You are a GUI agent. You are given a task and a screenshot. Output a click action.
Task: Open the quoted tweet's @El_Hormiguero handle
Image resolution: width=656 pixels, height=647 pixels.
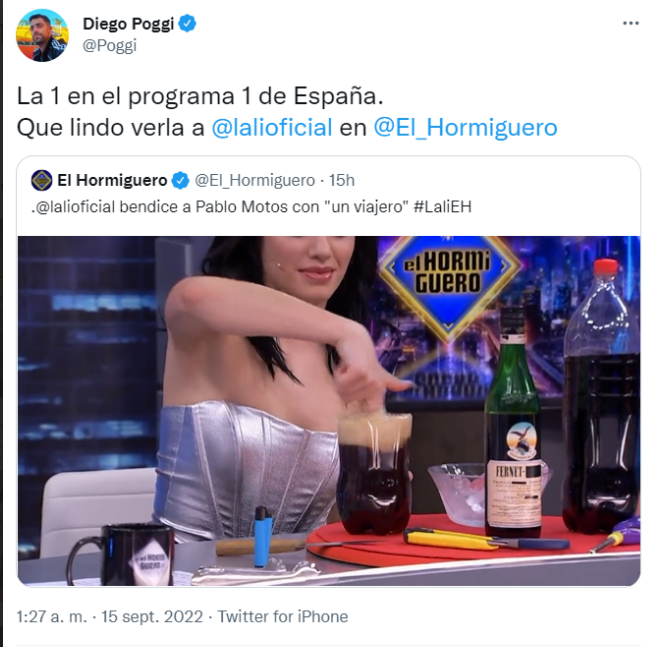[255, 181]
